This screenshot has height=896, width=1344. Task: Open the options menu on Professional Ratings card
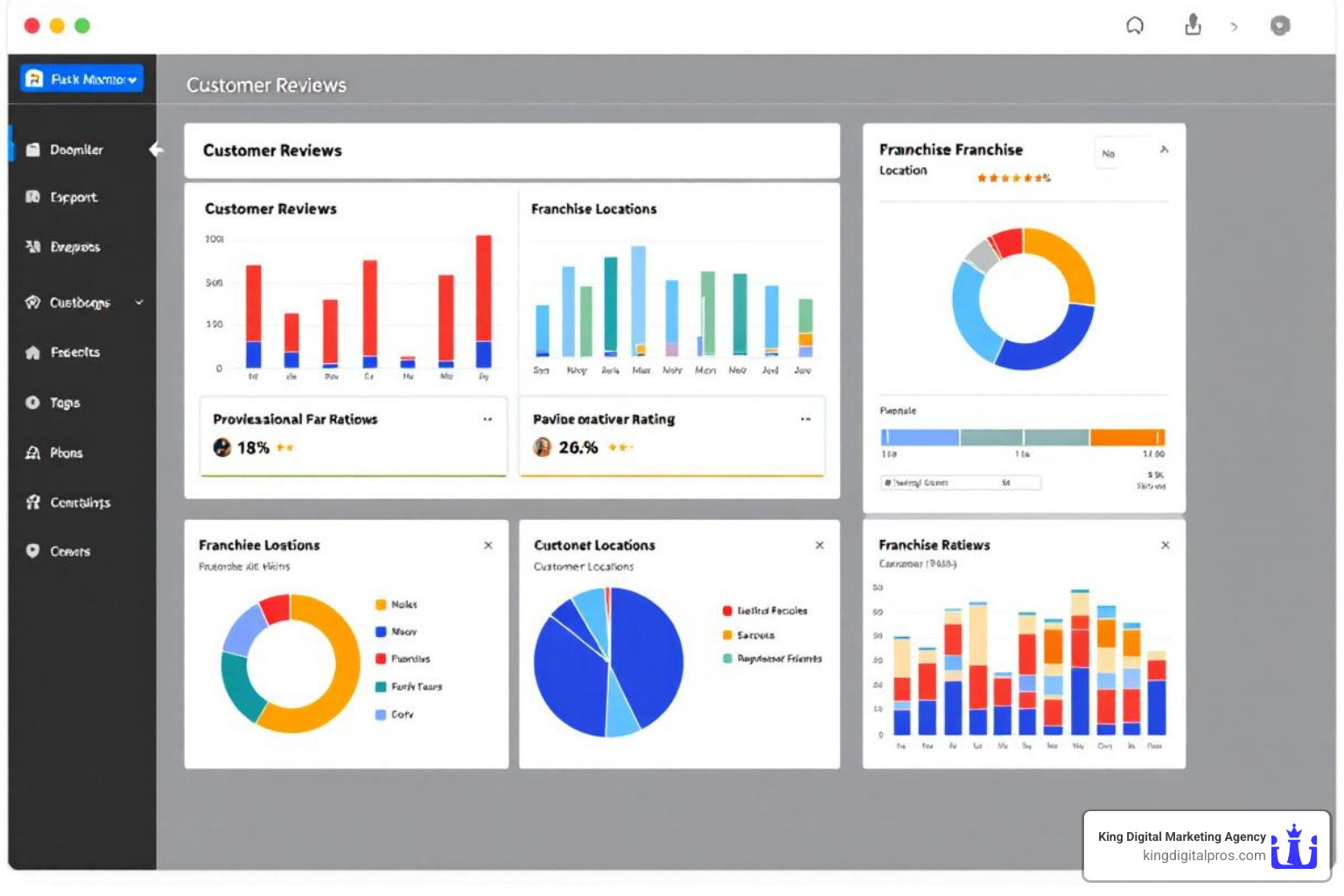tap(487, 419)
